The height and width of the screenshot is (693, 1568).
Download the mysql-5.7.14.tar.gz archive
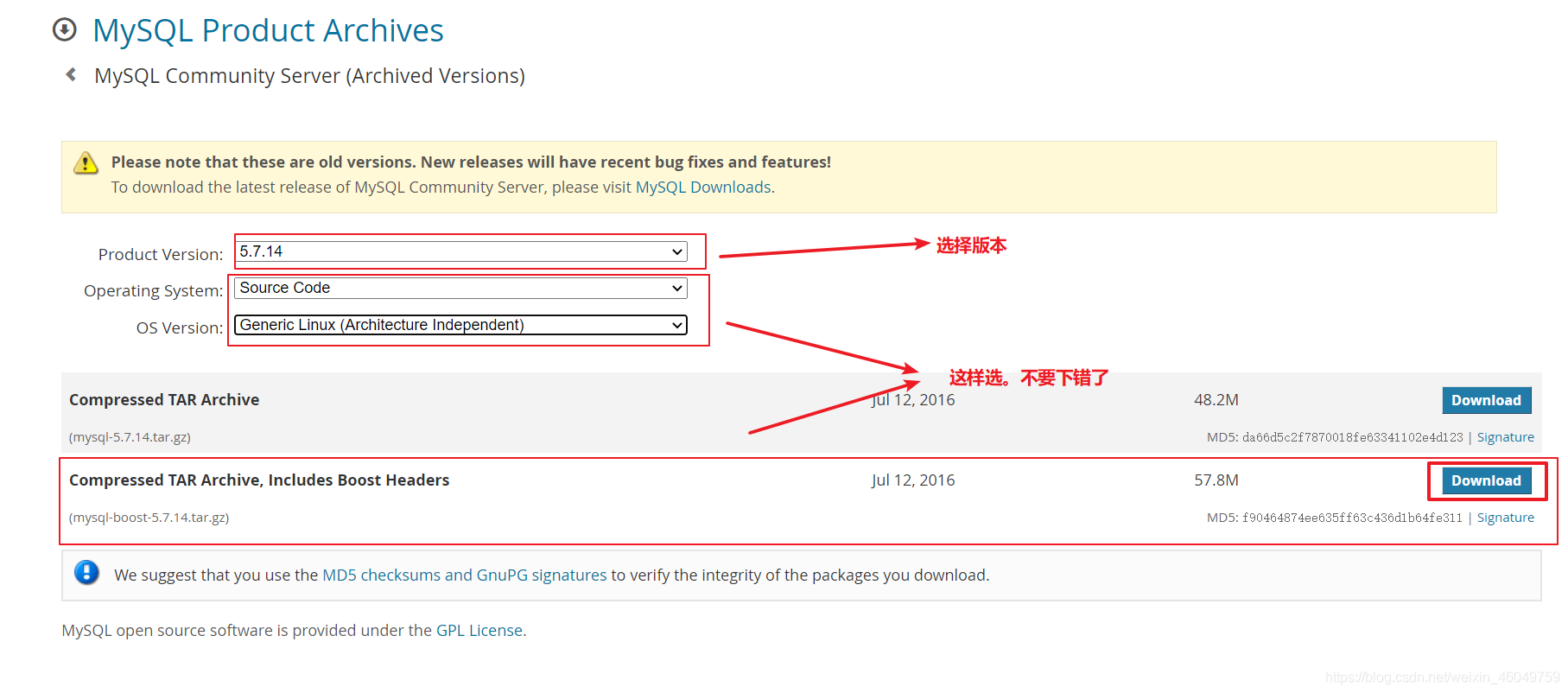(1486, 400)
